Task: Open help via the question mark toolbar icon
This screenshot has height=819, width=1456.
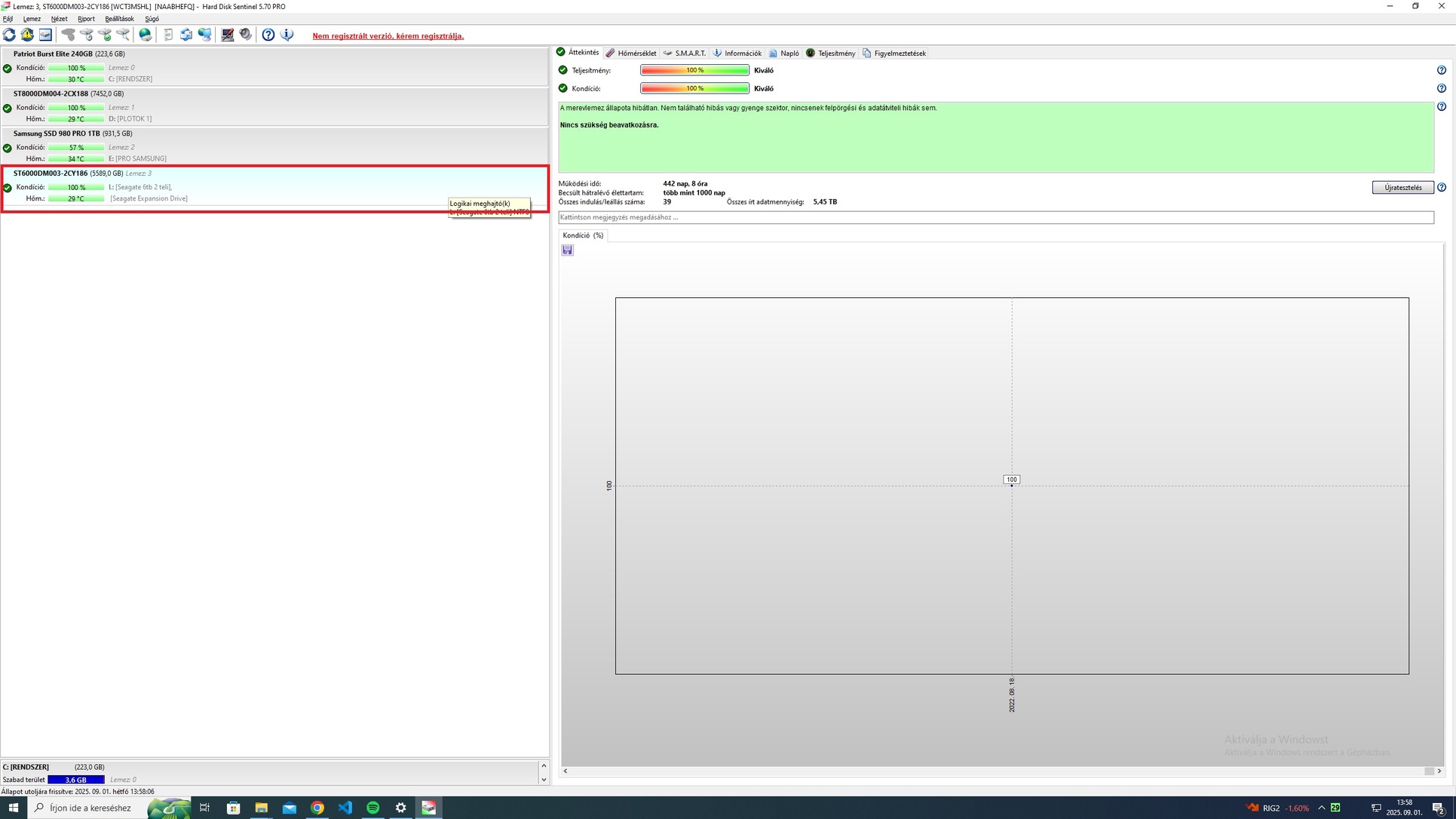Action: pyautogui.click(x=268, y=35)
